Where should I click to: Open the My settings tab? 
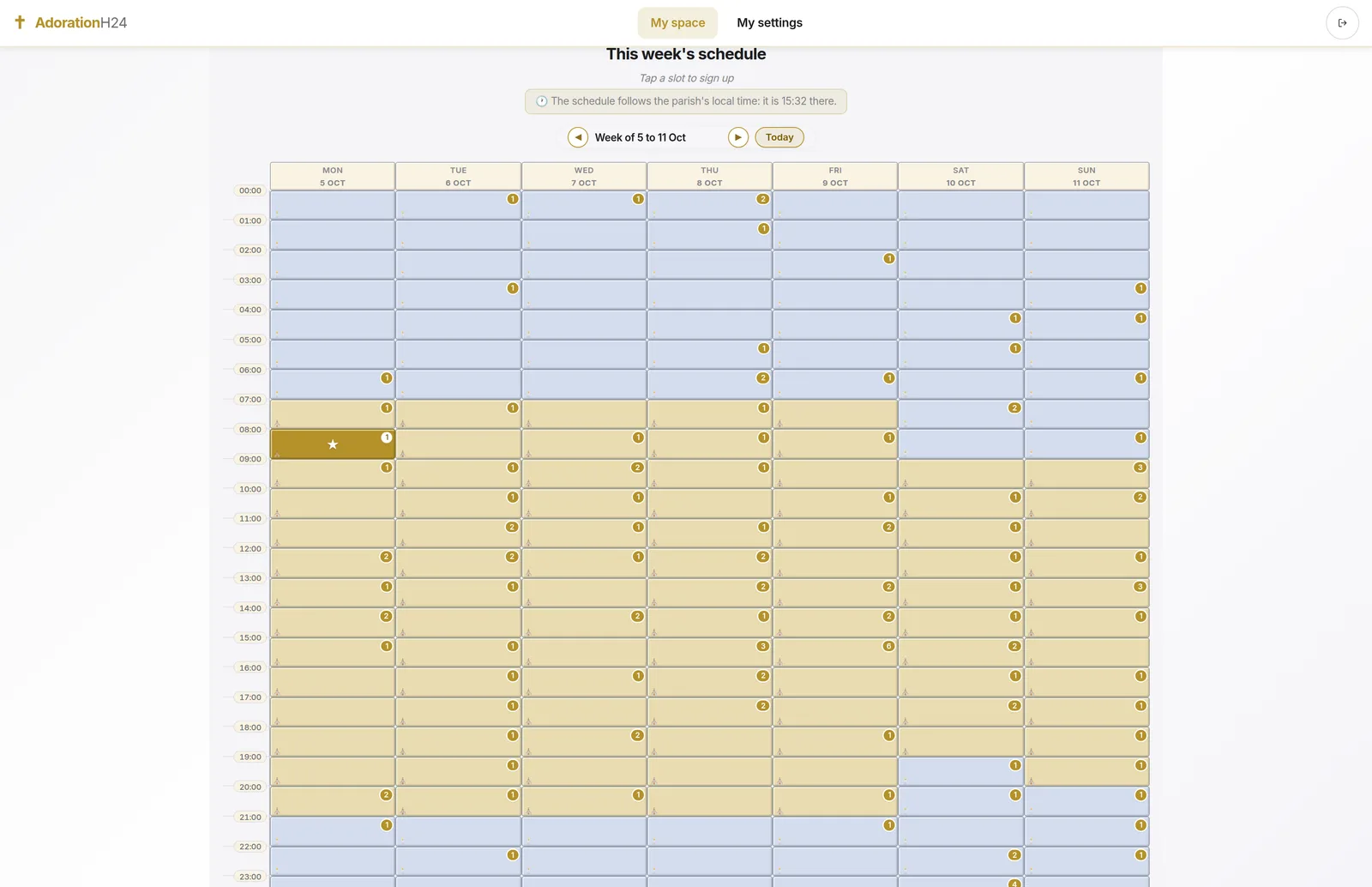(769, 23)
